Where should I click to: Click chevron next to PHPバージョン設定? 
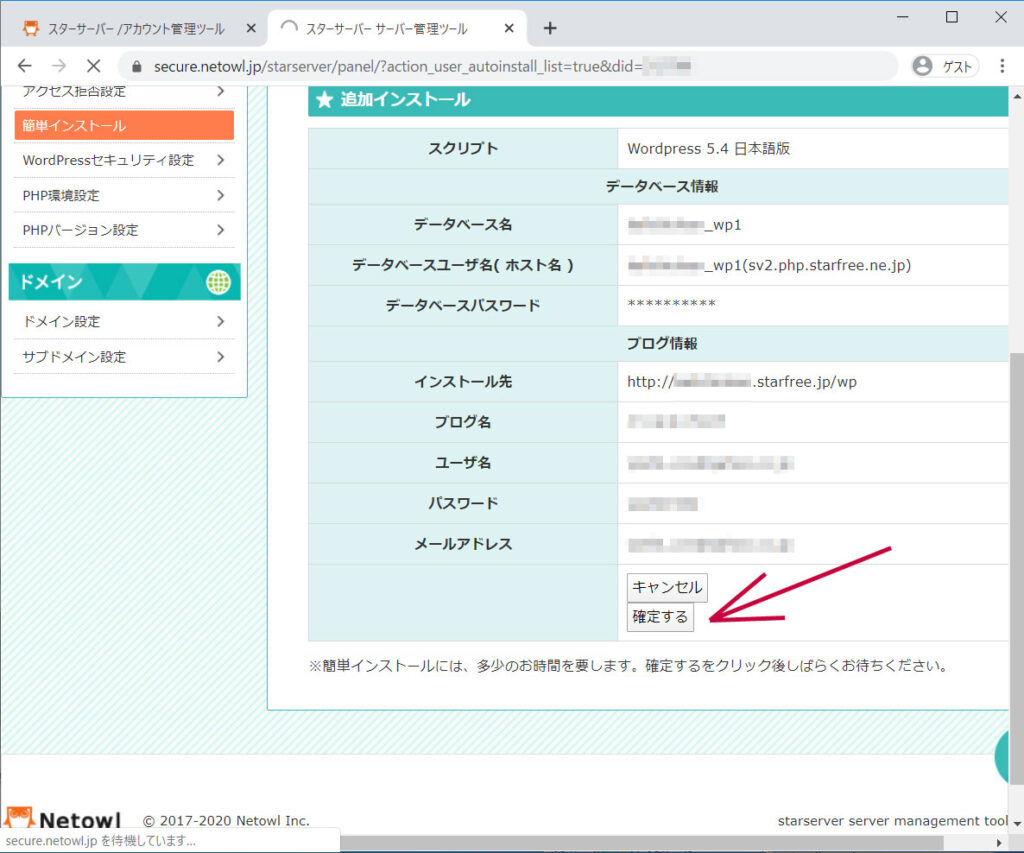pos(221,230)
